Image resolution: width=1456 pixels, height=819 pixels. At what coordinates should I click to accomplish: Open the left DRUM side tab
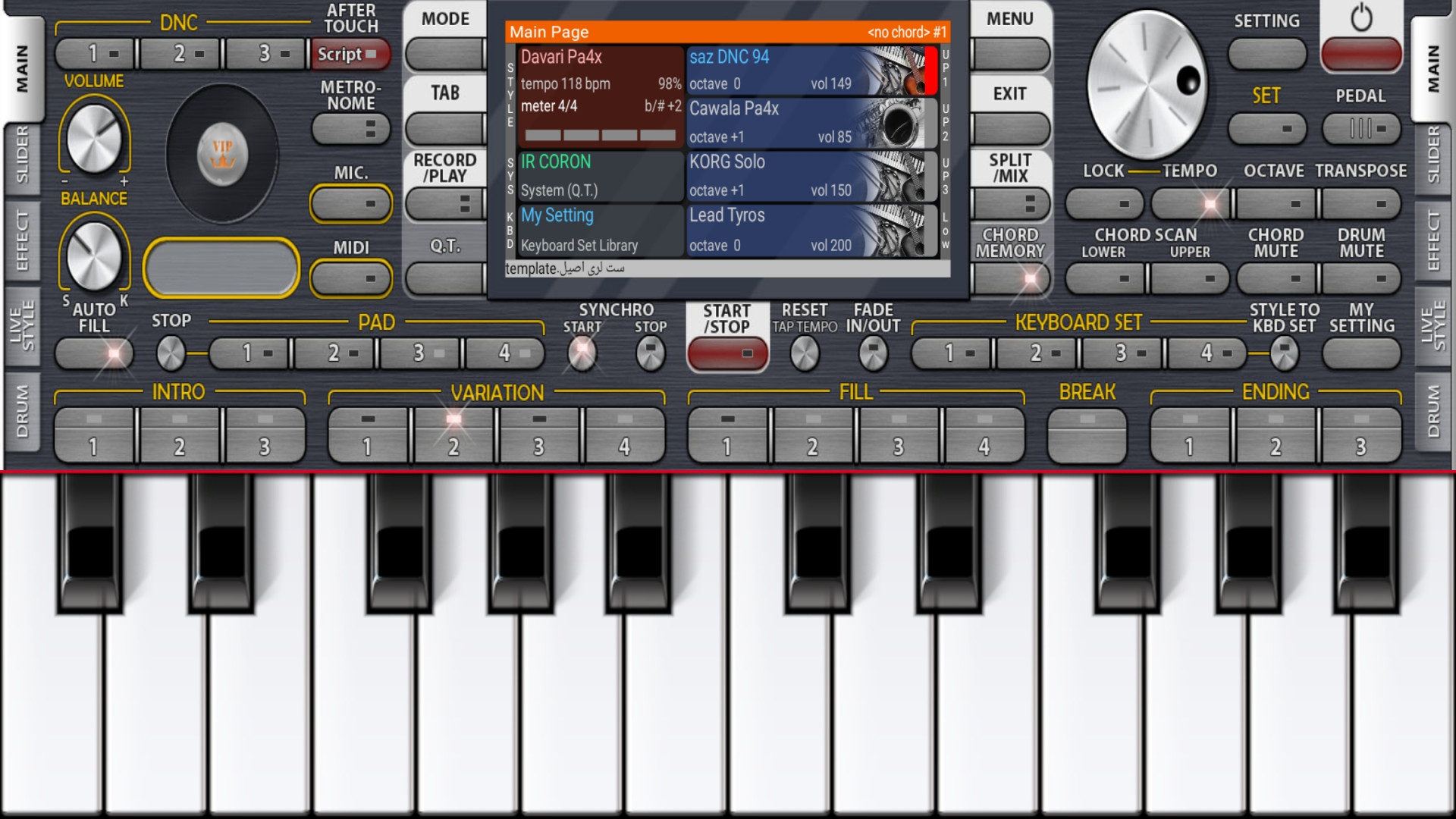tap(23, 411)
